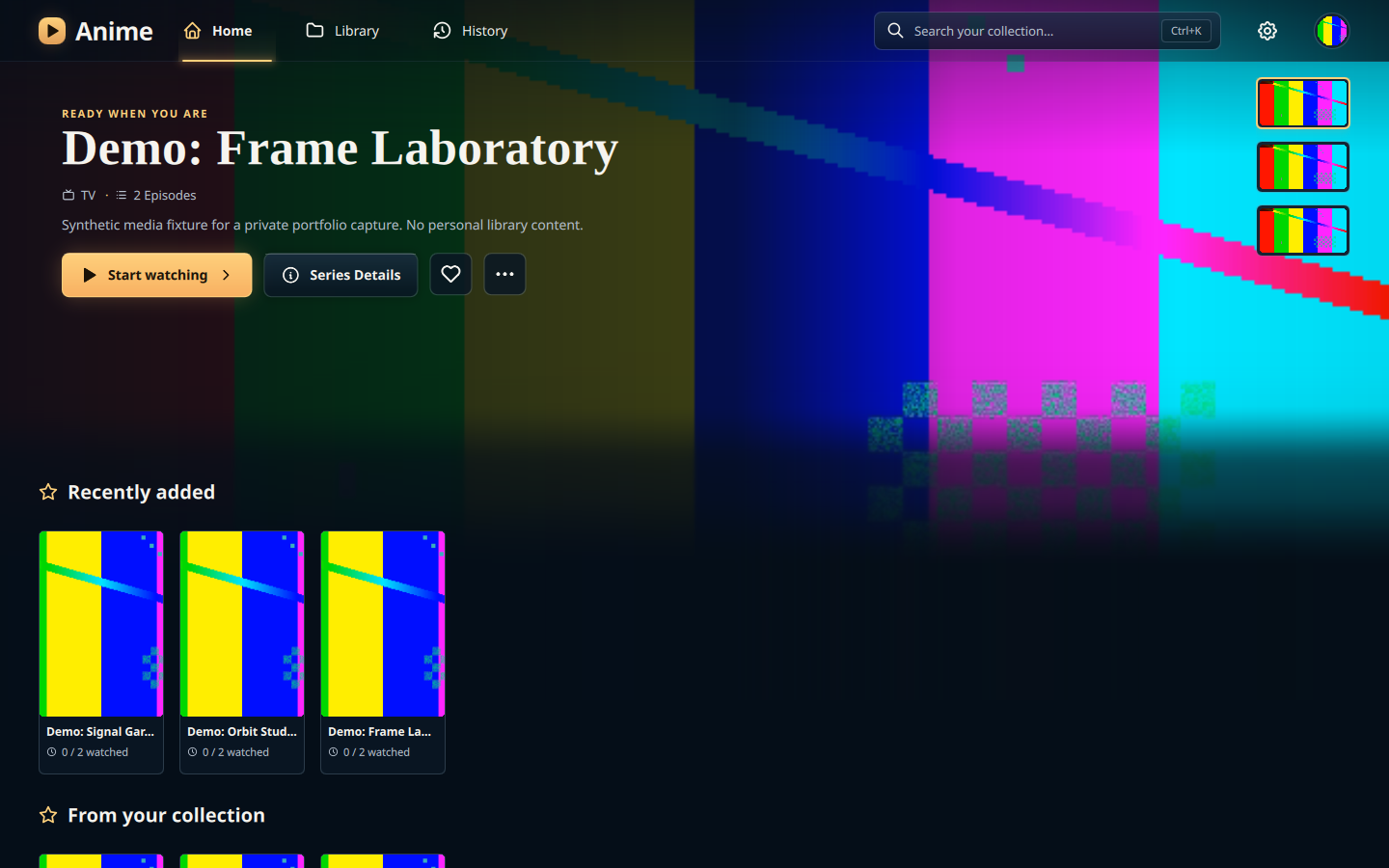Click Start watching button
The height and width of the screenshot is (868, 1389).
point(157,275)
